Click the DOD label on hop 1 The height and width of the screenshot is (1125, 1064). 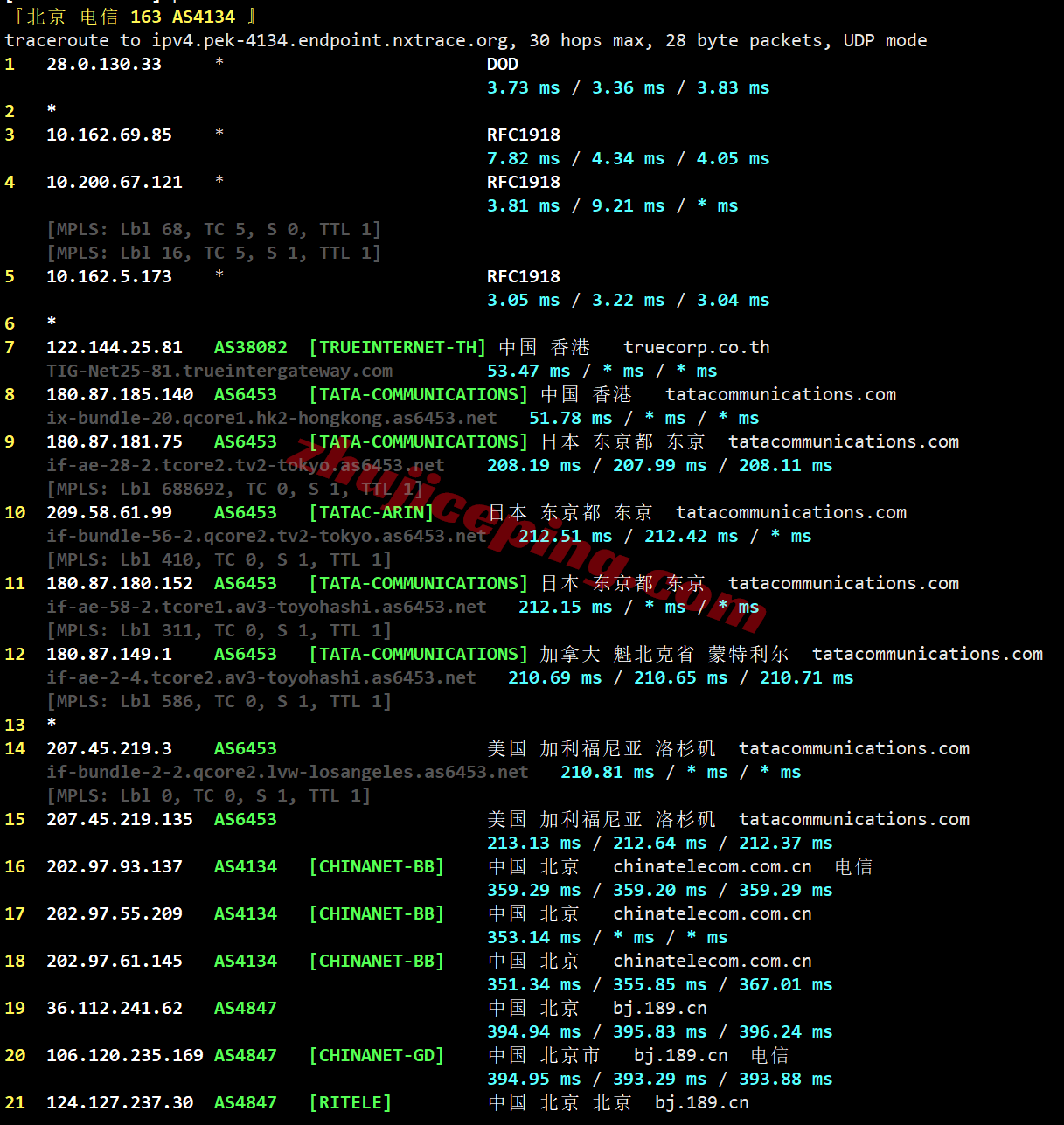(x=503, y=64)
